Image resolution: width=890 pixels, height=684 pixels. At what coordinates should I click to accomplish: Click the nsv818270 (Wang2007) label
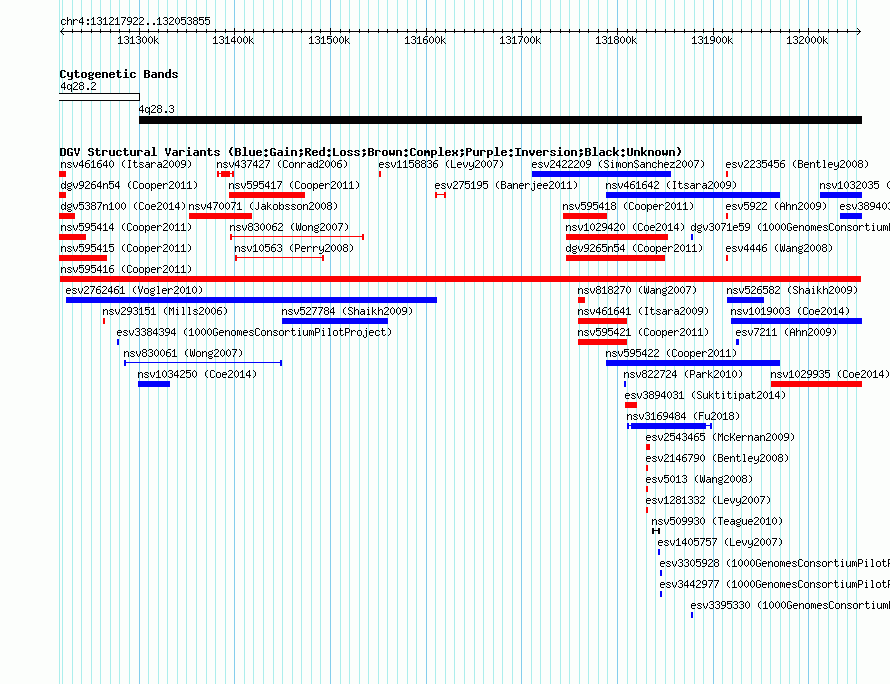coord(637,290)
